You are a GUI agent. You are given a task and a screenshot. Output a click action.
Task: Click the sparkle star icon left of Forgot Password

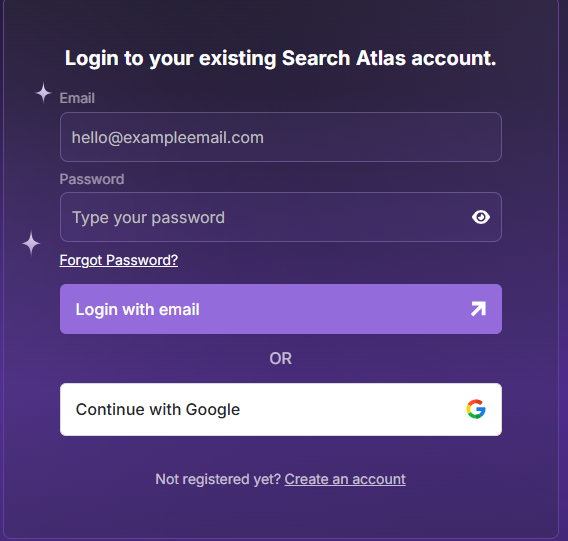tap(31, 243)
